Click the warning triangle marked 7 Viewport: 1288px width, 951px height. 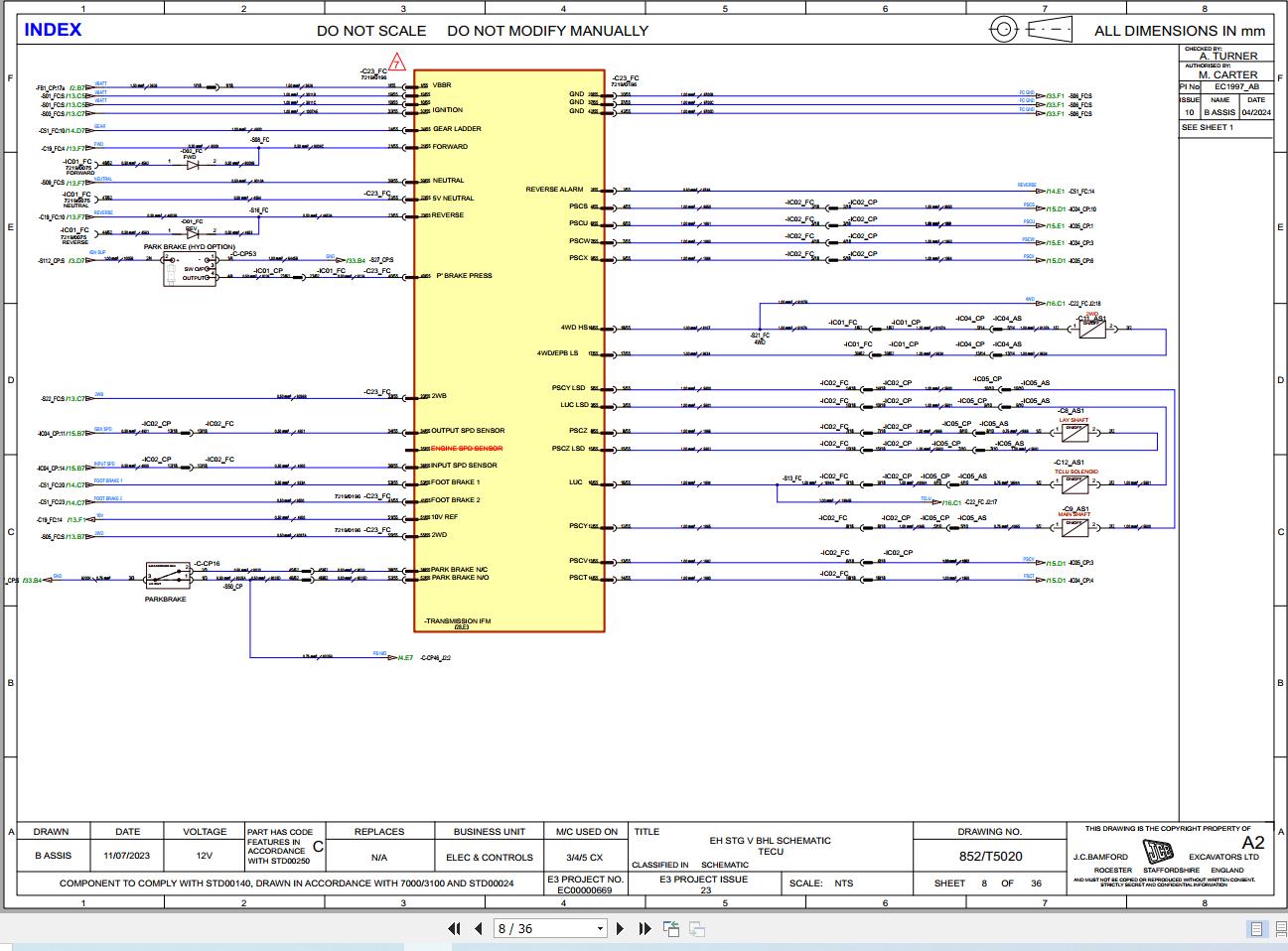397,63
